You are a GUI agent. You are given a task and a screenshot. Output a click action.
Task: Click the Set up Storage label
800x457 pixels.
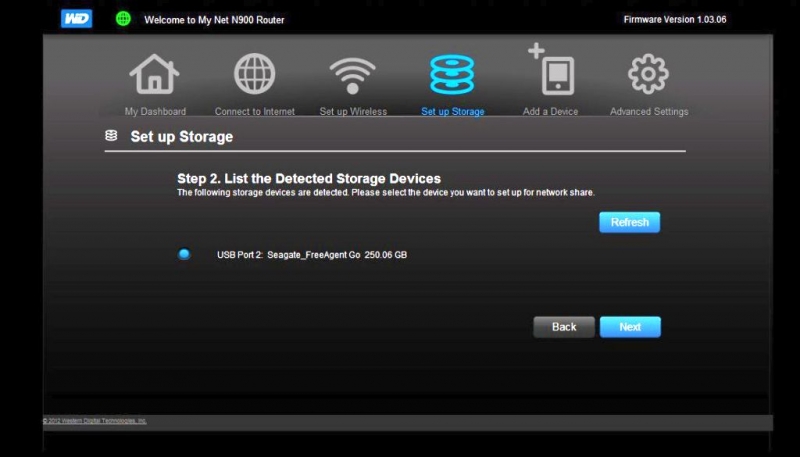click(x=453, y=111)
